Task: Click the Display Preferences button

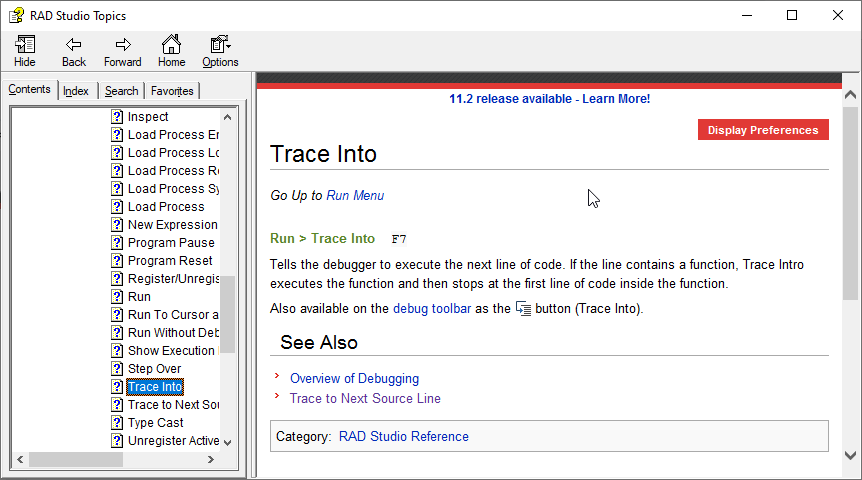Action: (763, 130)
